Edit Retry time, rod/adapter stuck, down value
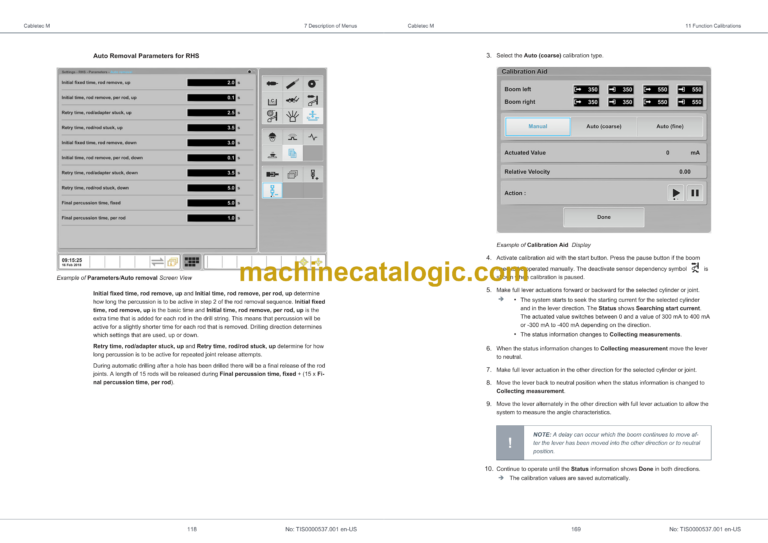 (211, 173)
